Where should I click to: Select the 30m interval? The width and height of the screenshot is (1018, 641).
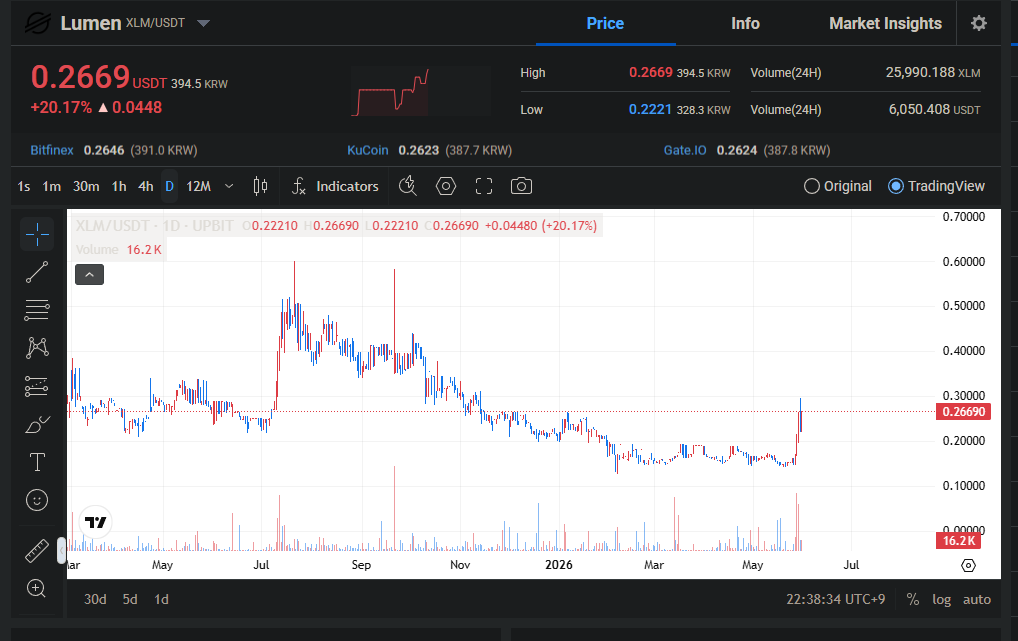coord(86,186)
